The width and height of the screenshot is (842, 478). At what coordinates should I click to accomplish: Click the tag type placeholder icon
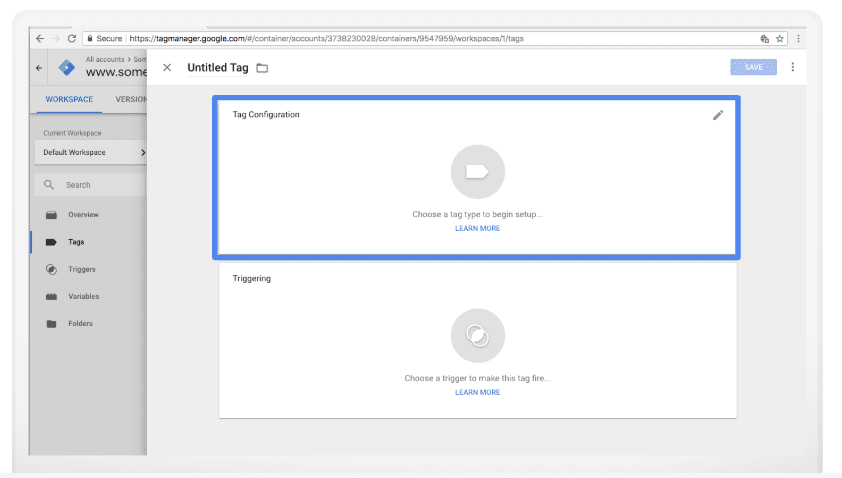477,172
